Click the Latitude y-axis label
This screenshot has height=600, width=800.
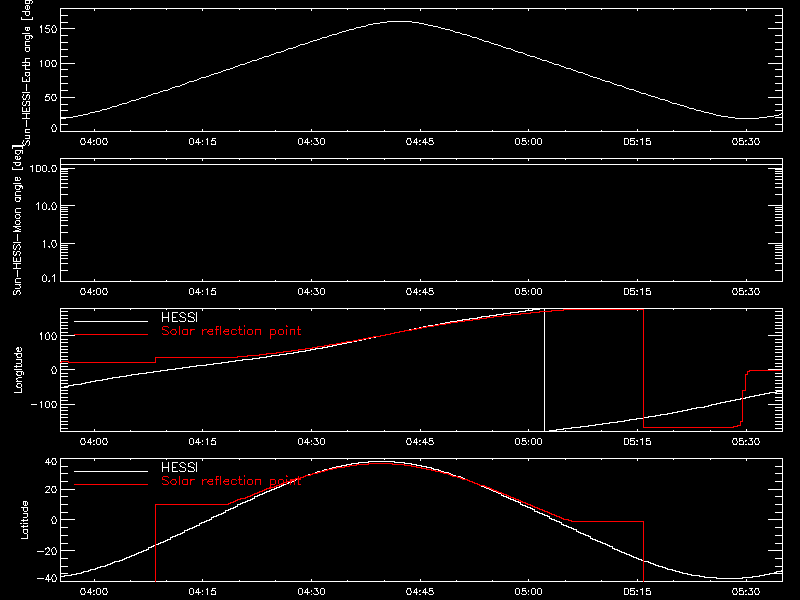point(24,520)
